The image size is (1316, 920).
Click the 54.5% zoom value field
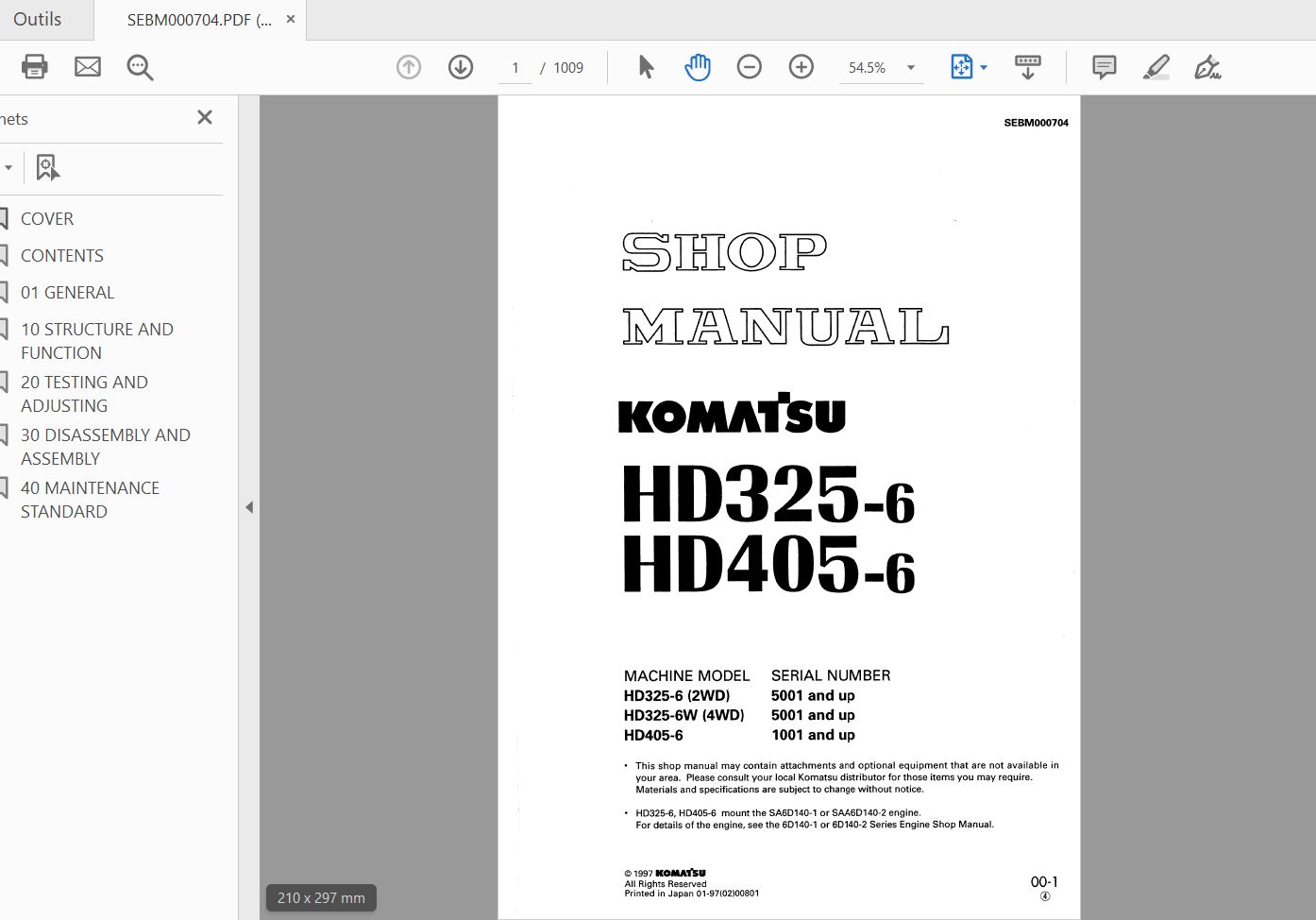[868, 68]
